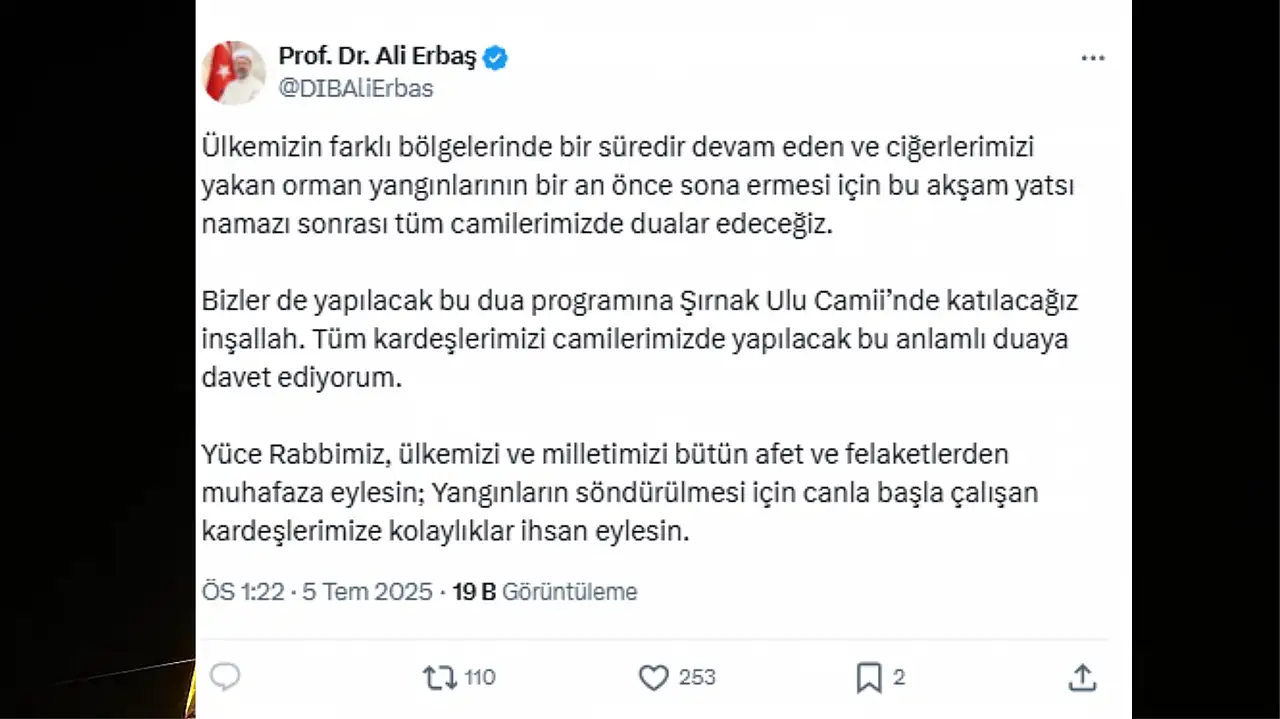Share the tweet with the share icon
The height and width of the screenshot is (719, 1280).
1081,677
